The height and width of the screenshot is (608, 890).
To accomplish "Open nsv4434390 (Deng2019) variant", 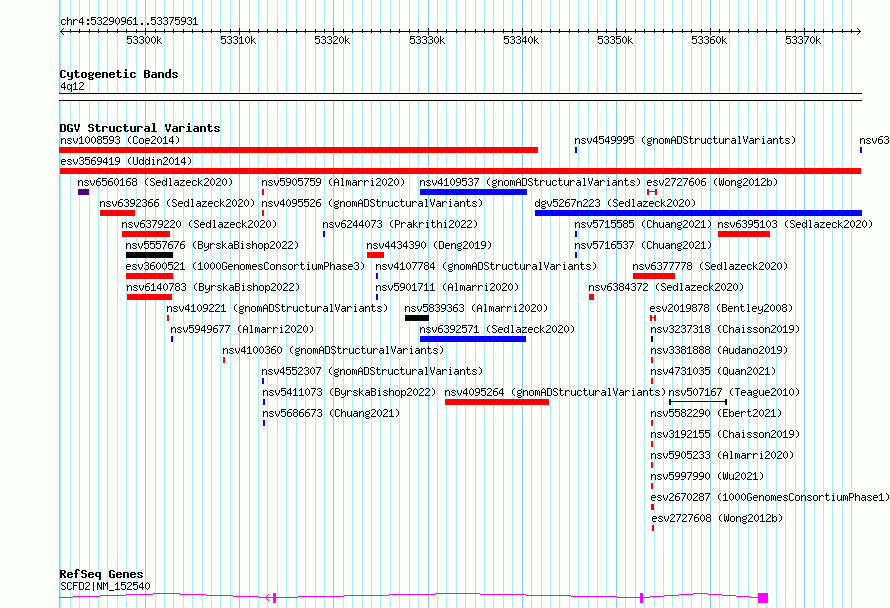I will 429,245.
